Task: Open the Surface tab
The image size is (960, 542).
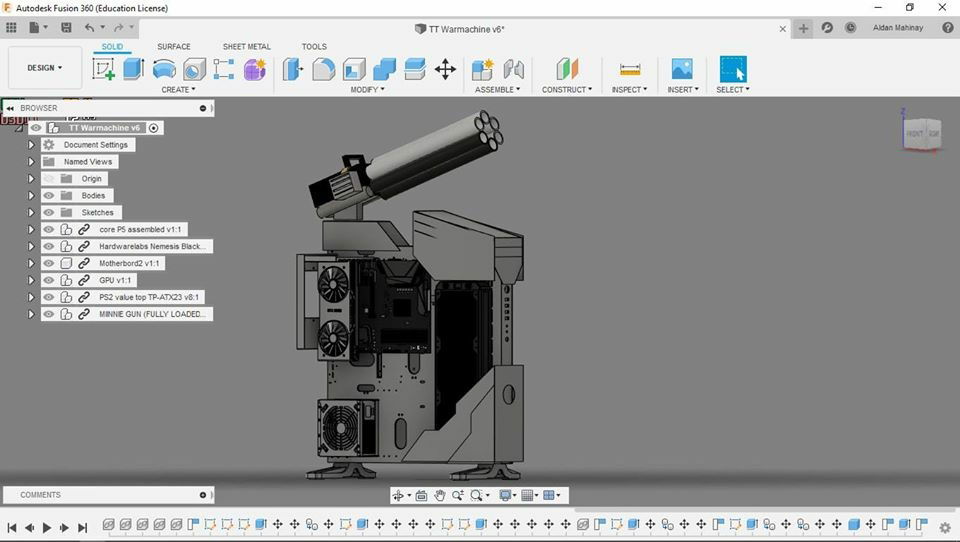Action: [x=173, y=47]
